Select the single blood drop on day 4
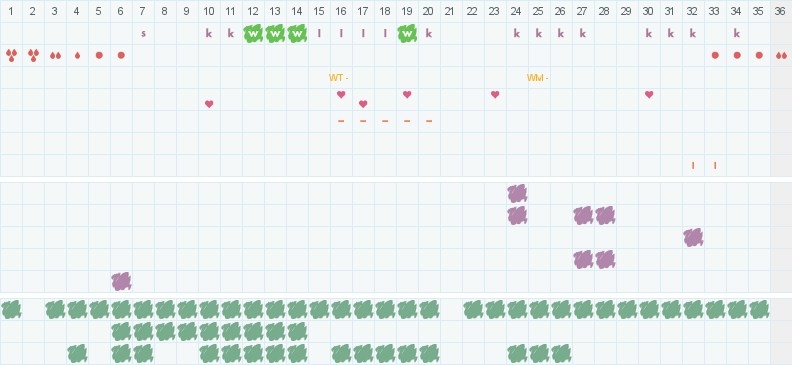This screenshot has height=365, width=792. click(x=77, y=55)
